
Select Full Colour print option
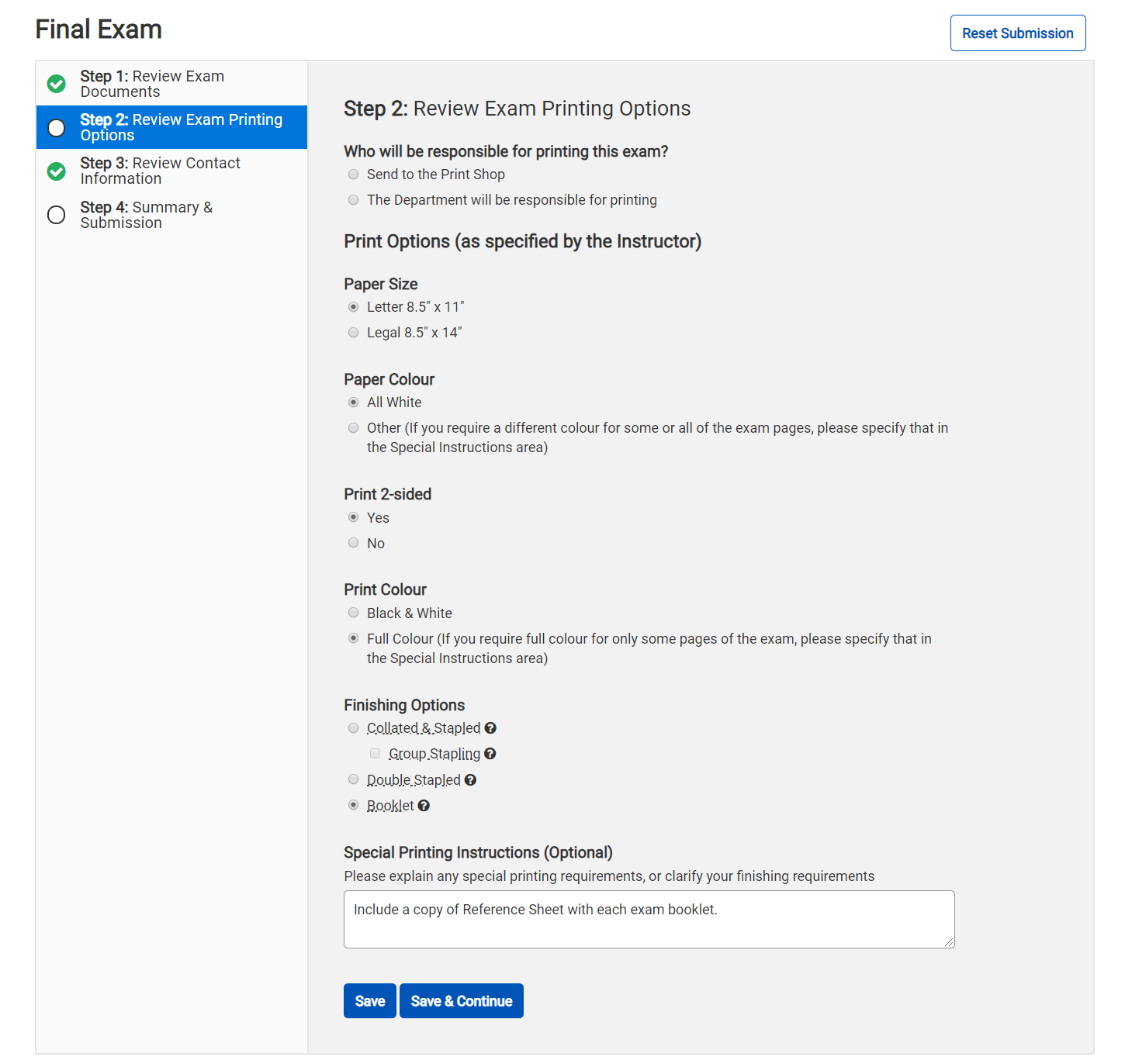[354, 638]
